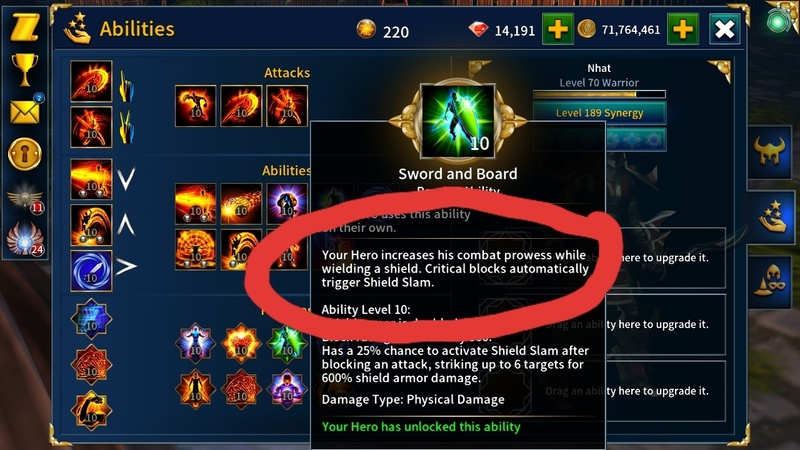The width and height of the screenshot is (800, 450).
Task: Select the abilities hand-and-stars tab icon
Action: tap(772, 216)
